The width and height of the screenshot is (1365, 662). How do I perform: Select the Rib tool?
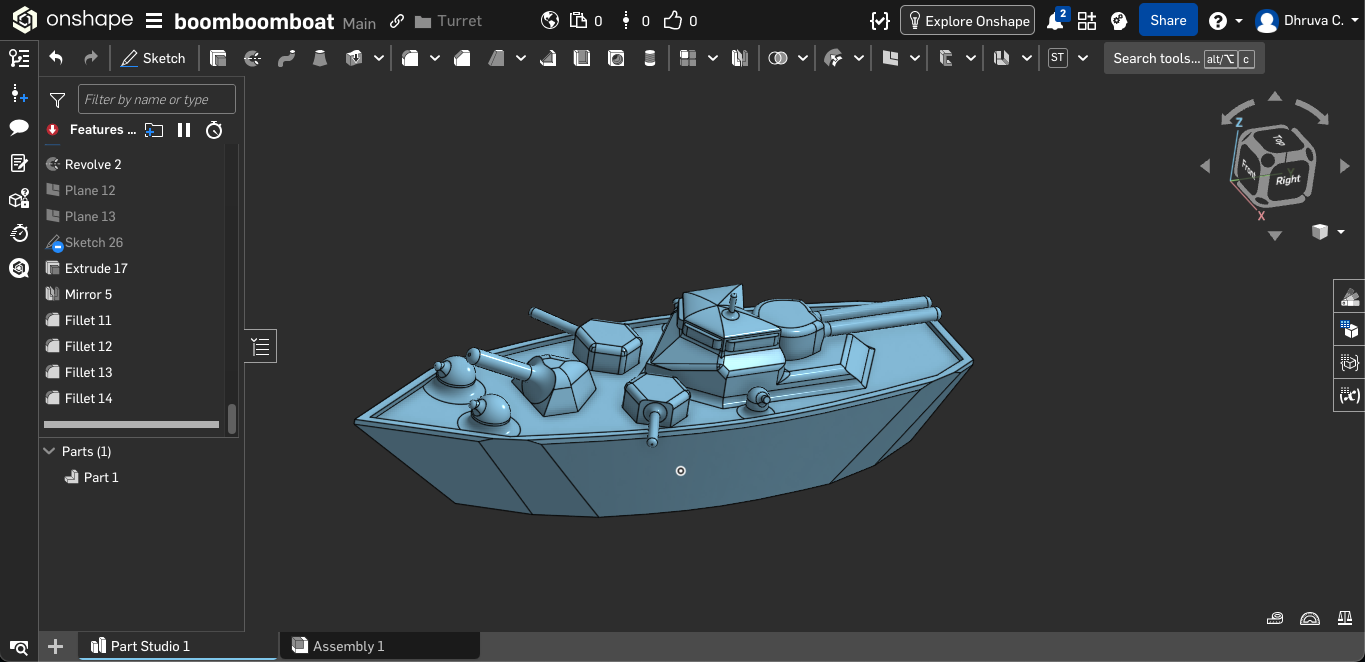pos(548,59)
